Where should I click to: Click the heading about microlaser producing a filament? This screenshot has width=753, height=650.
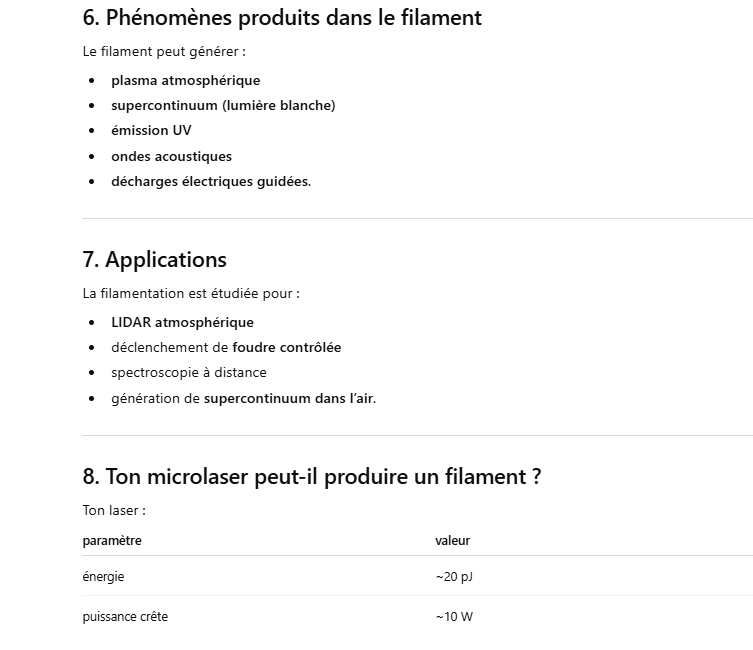point(312,477)
